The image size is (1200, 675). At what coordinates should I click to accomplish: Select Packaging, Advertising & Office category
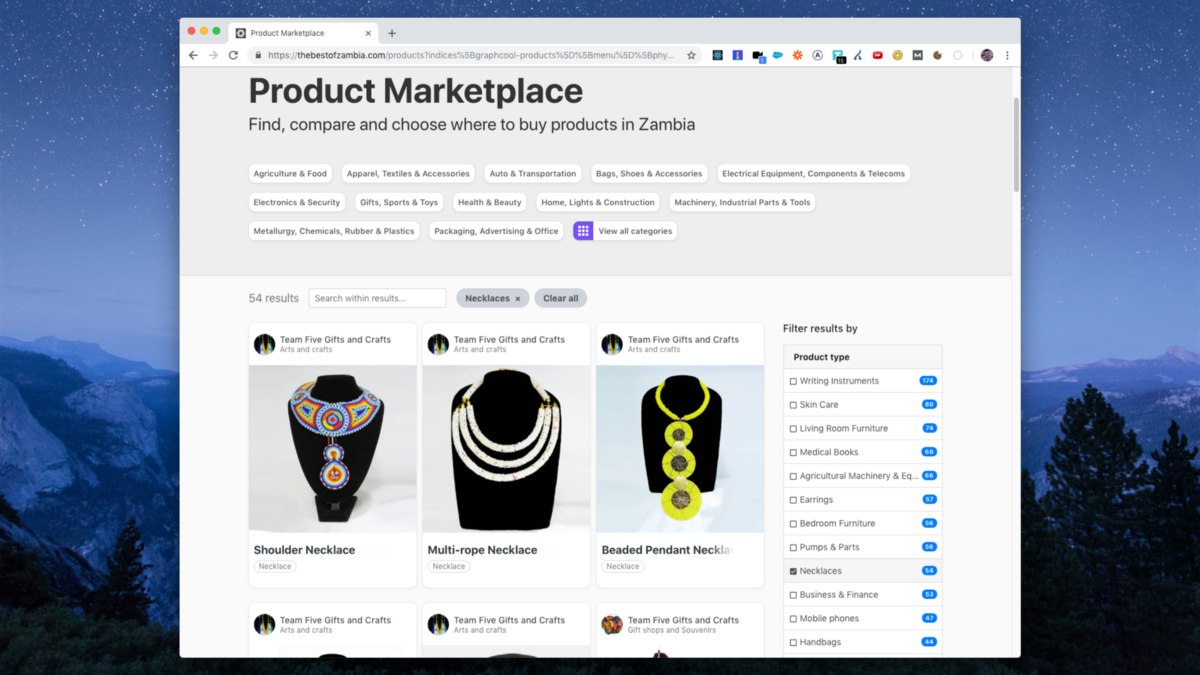[496, 231]
